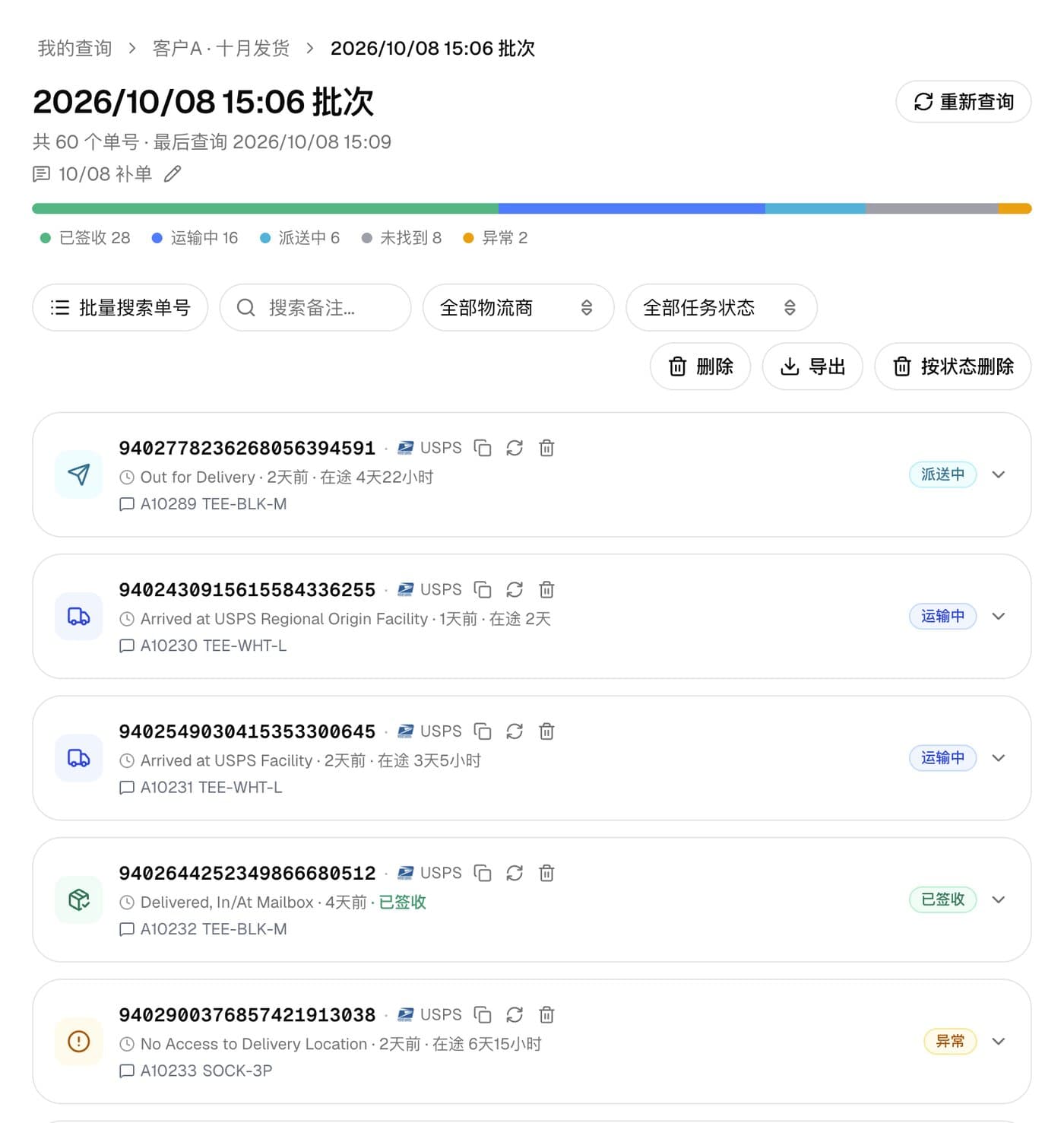
Task: Focus the 搜索备注 search field
Action: [x=315, y=307]
